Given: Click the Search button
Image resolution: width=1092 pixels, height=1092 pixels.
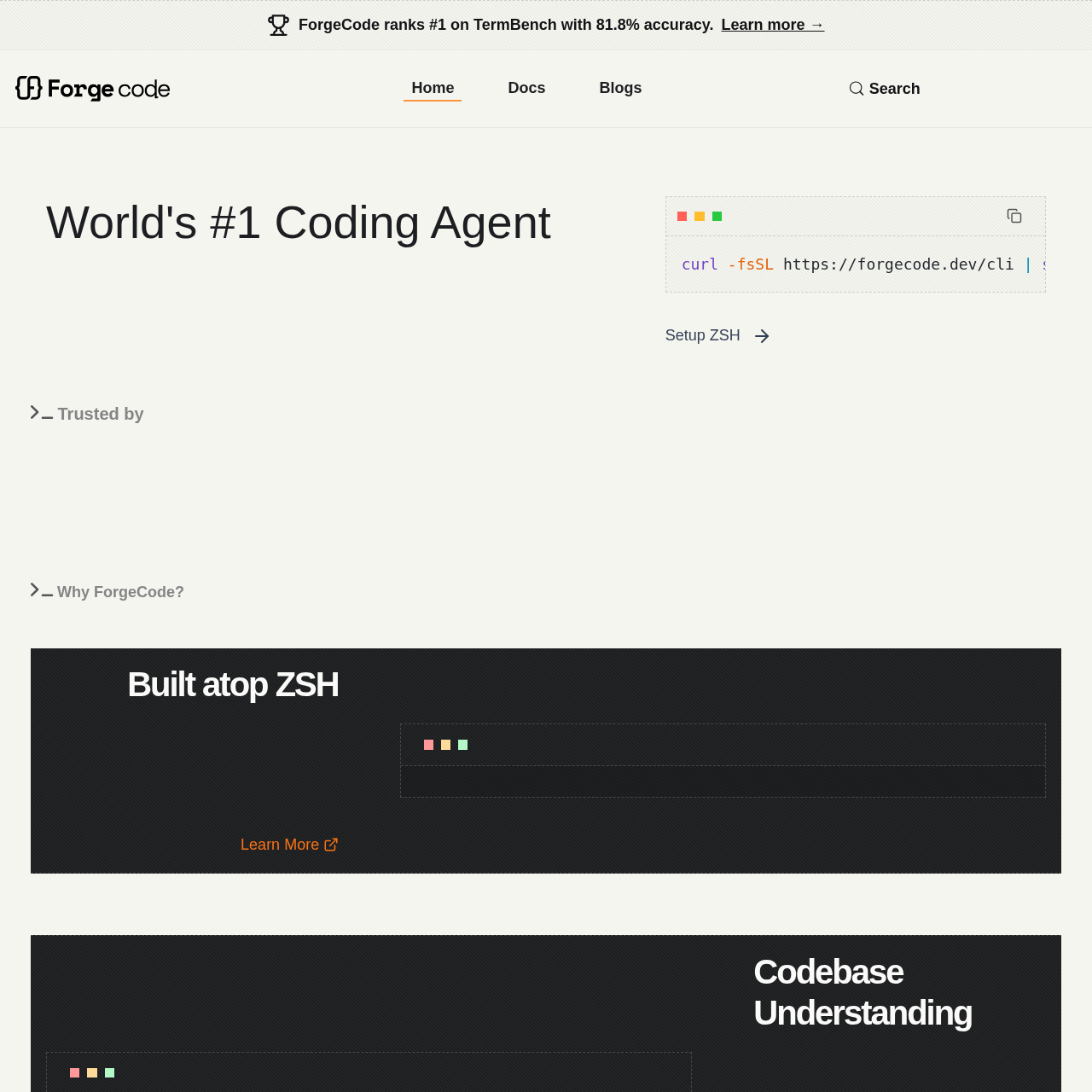Looking at the screenshot, I should [885, 89].
